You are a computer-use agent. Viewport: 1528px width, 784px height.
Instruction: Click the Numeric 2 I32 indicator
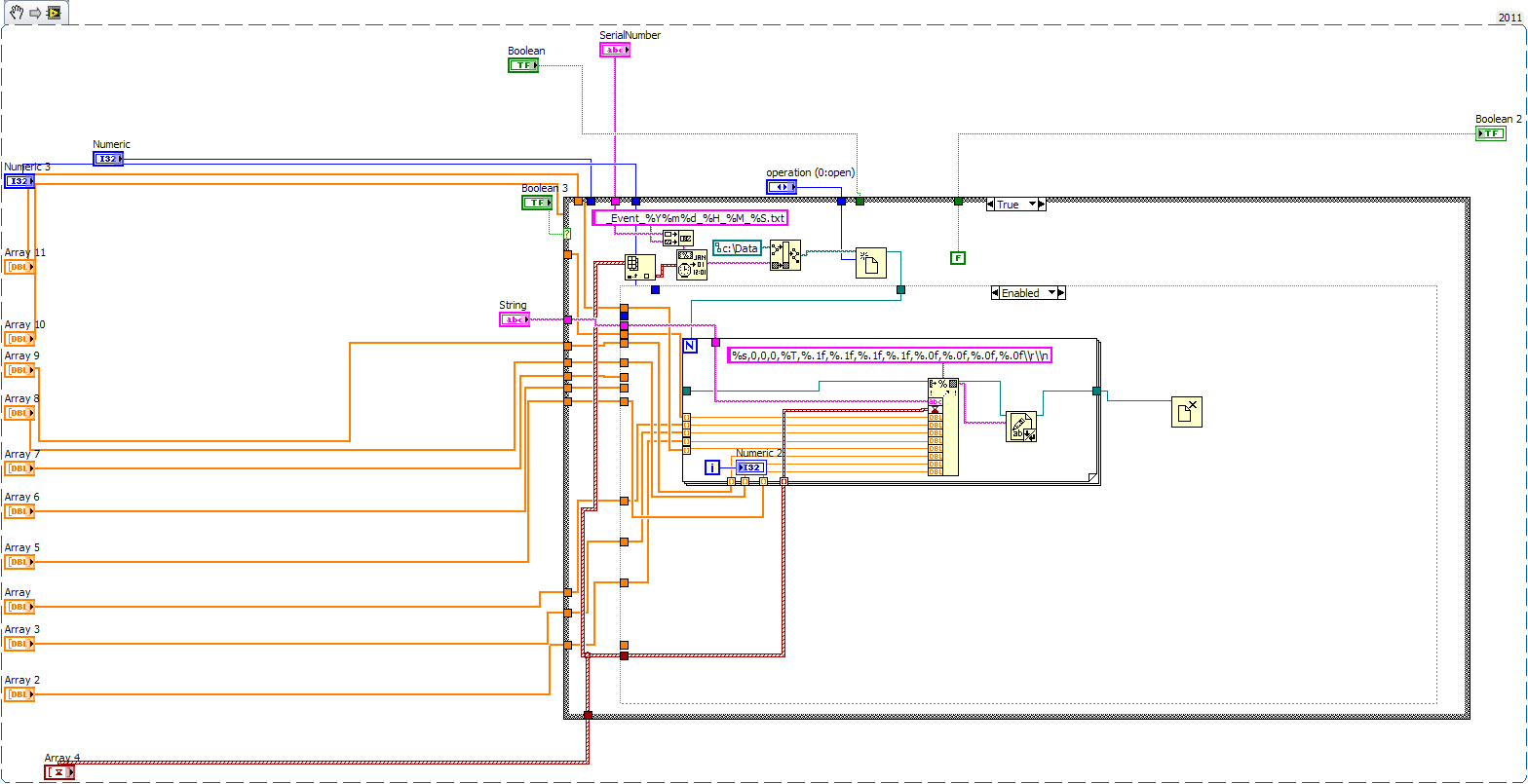751,467
